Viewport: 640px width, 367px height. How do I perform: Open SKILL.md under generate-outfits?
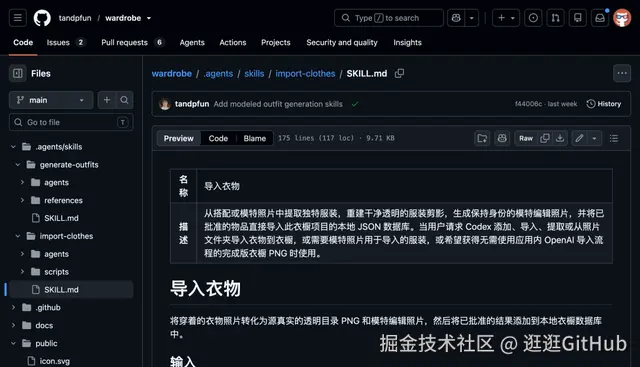pos(61,218)
